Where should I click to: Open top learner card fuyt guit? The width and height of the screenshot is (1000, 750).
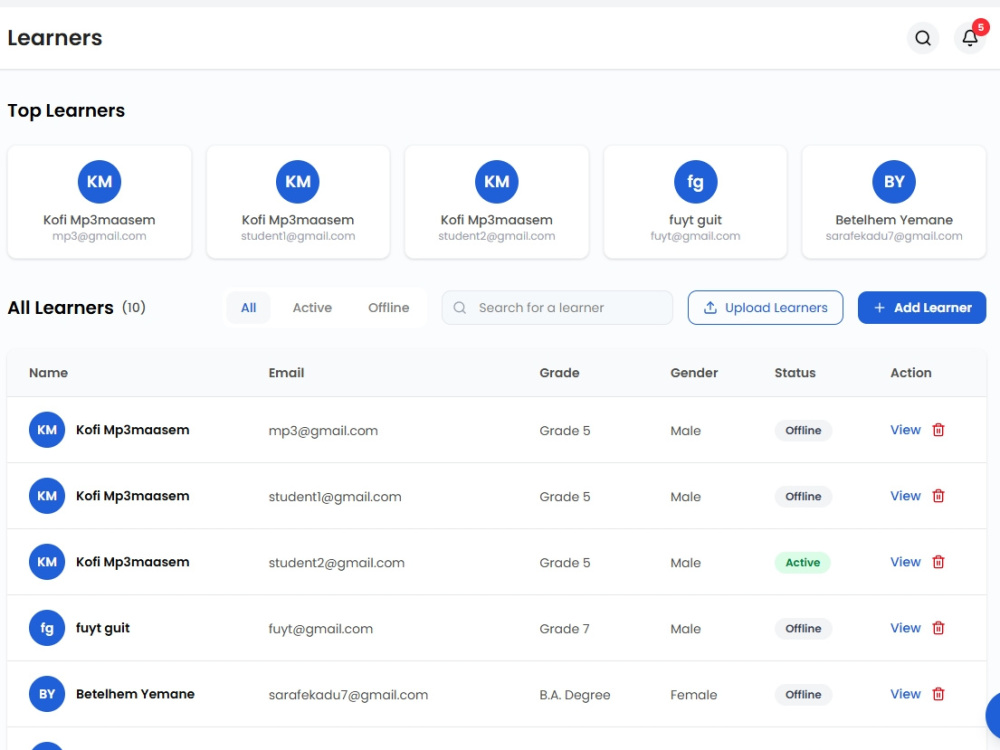click(x=695, y=202)
